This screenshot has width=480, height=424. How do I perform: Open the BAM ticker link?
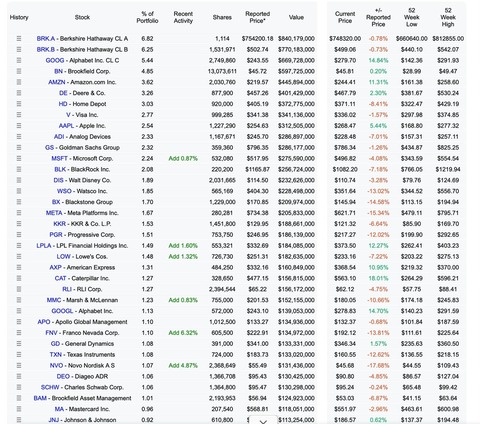coord(40,398)
